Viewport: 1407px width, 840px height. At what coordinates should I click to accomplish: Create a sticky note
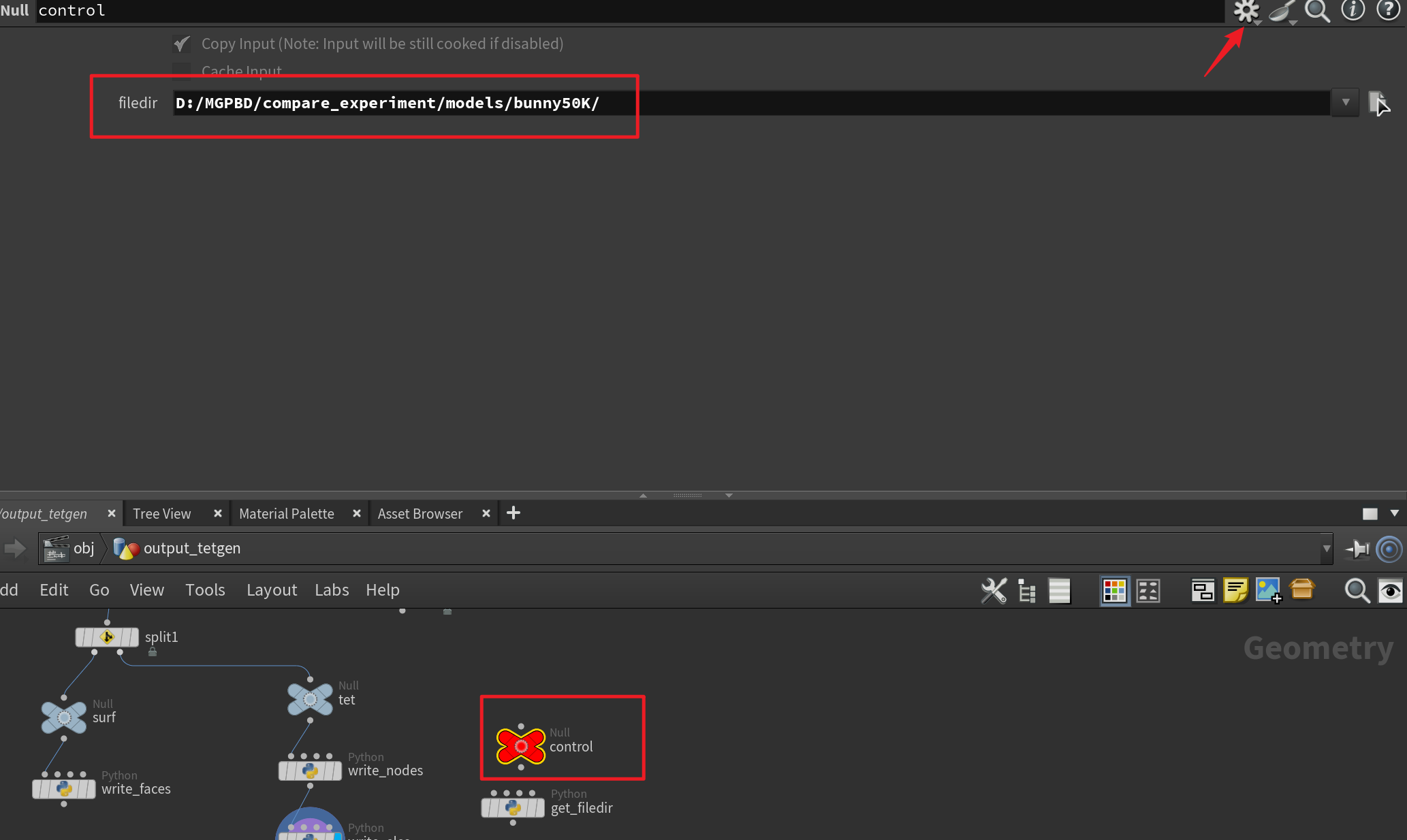(x=1235, y=590)
